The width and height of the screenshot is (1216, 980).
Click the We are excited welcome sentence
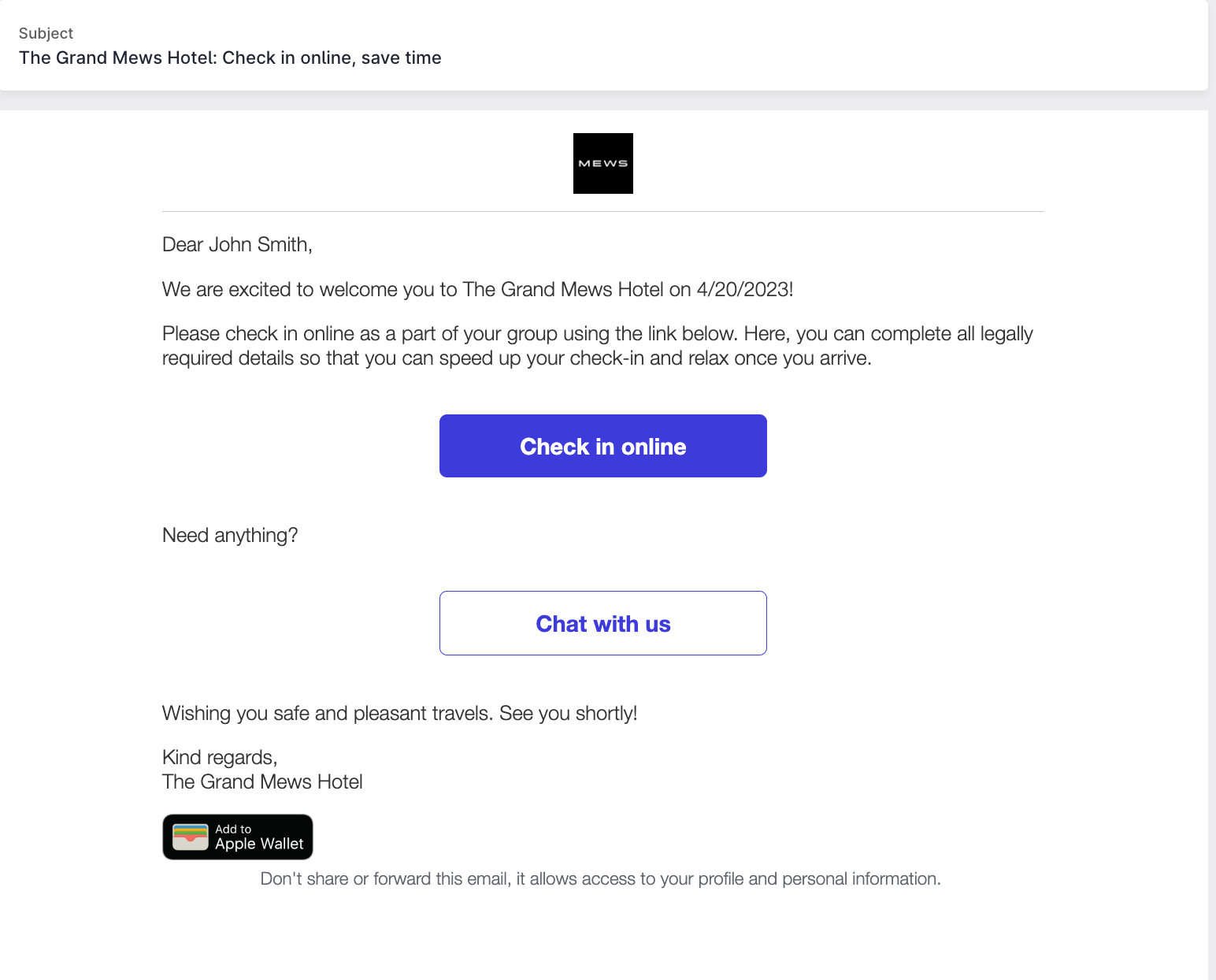click(x=477, y=289)
